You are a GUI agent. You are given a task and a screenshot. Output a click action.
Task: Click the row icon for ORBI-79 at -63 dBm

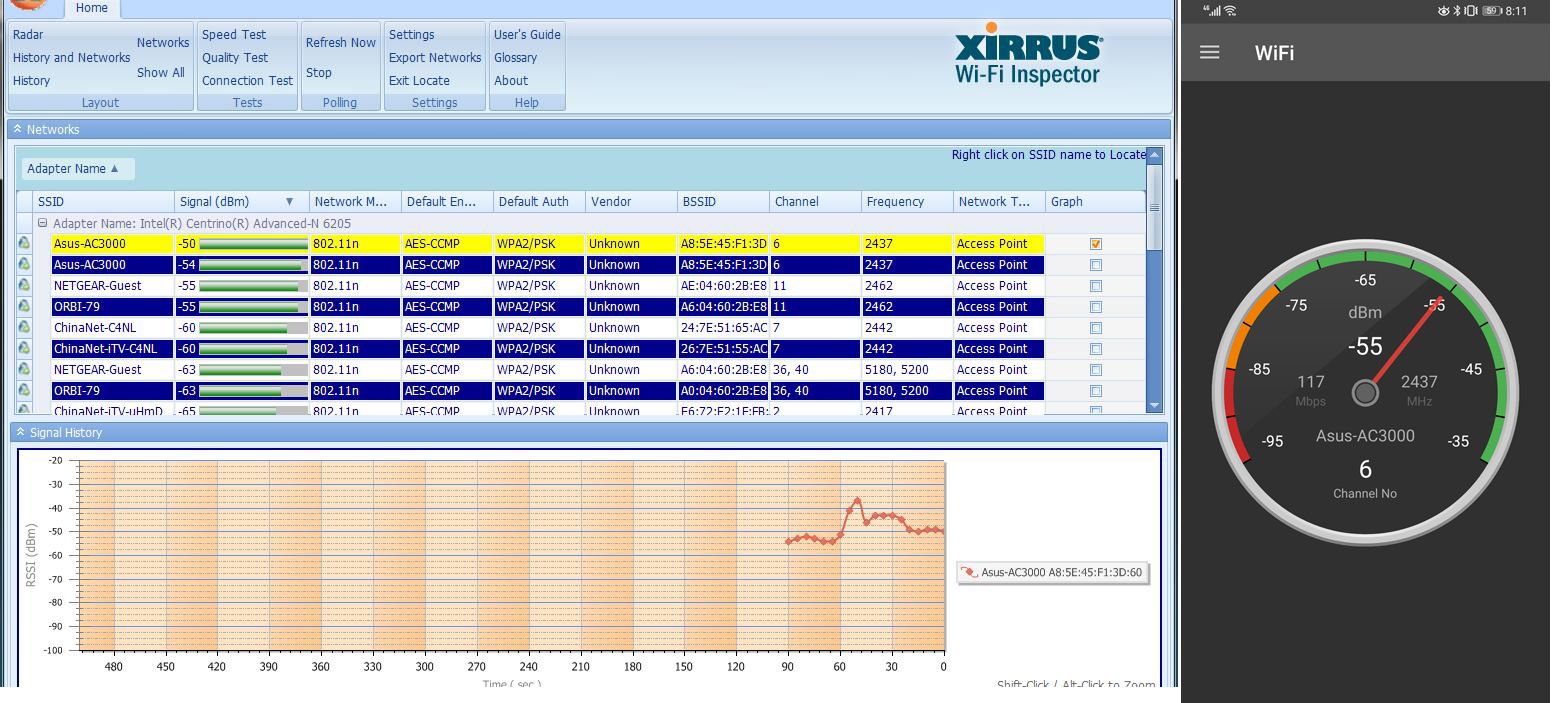[24, 390]
